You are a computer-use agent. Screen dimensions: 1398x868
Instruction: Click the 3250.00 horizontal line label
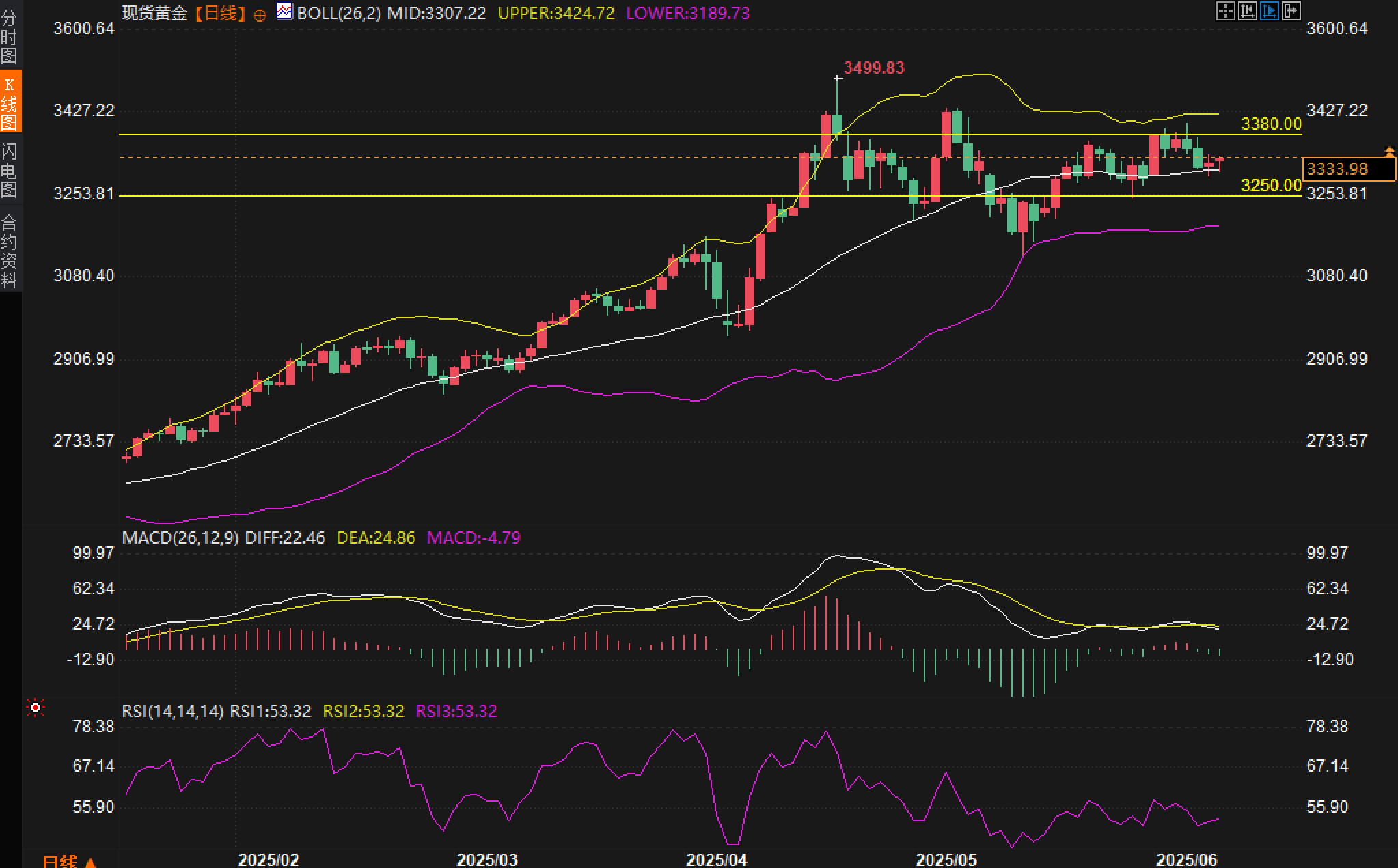click(1271, 185)
